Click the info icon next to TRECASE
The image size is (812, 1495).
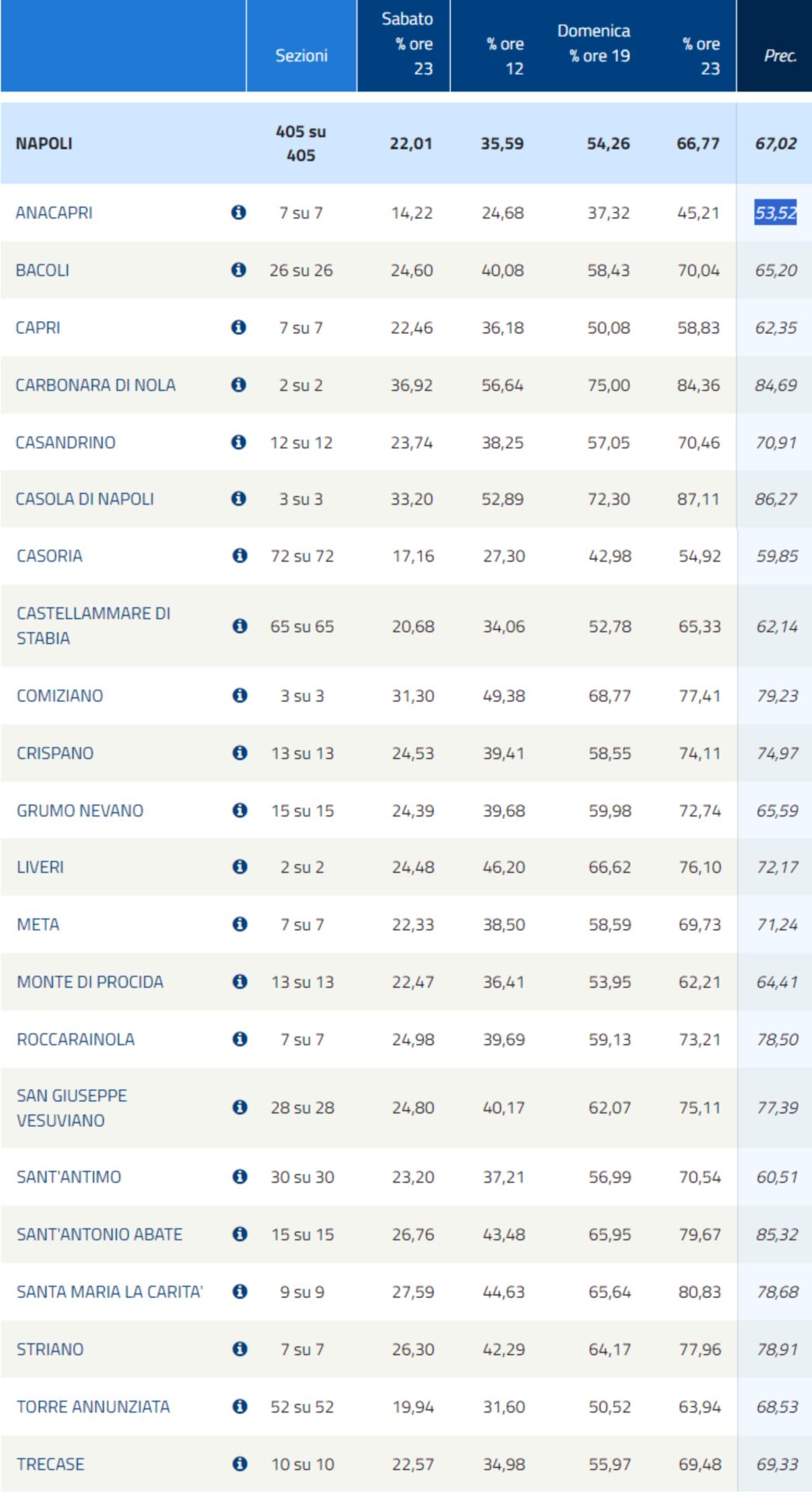pyautogui.click(x=240, y=1464)
